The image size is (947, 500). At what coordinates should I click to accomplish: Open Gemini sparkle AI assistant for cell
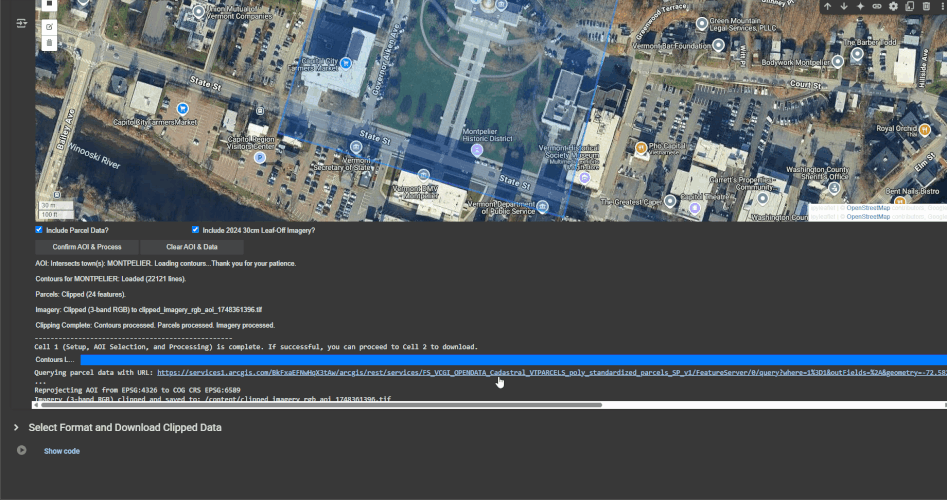(x=861, y=6)
